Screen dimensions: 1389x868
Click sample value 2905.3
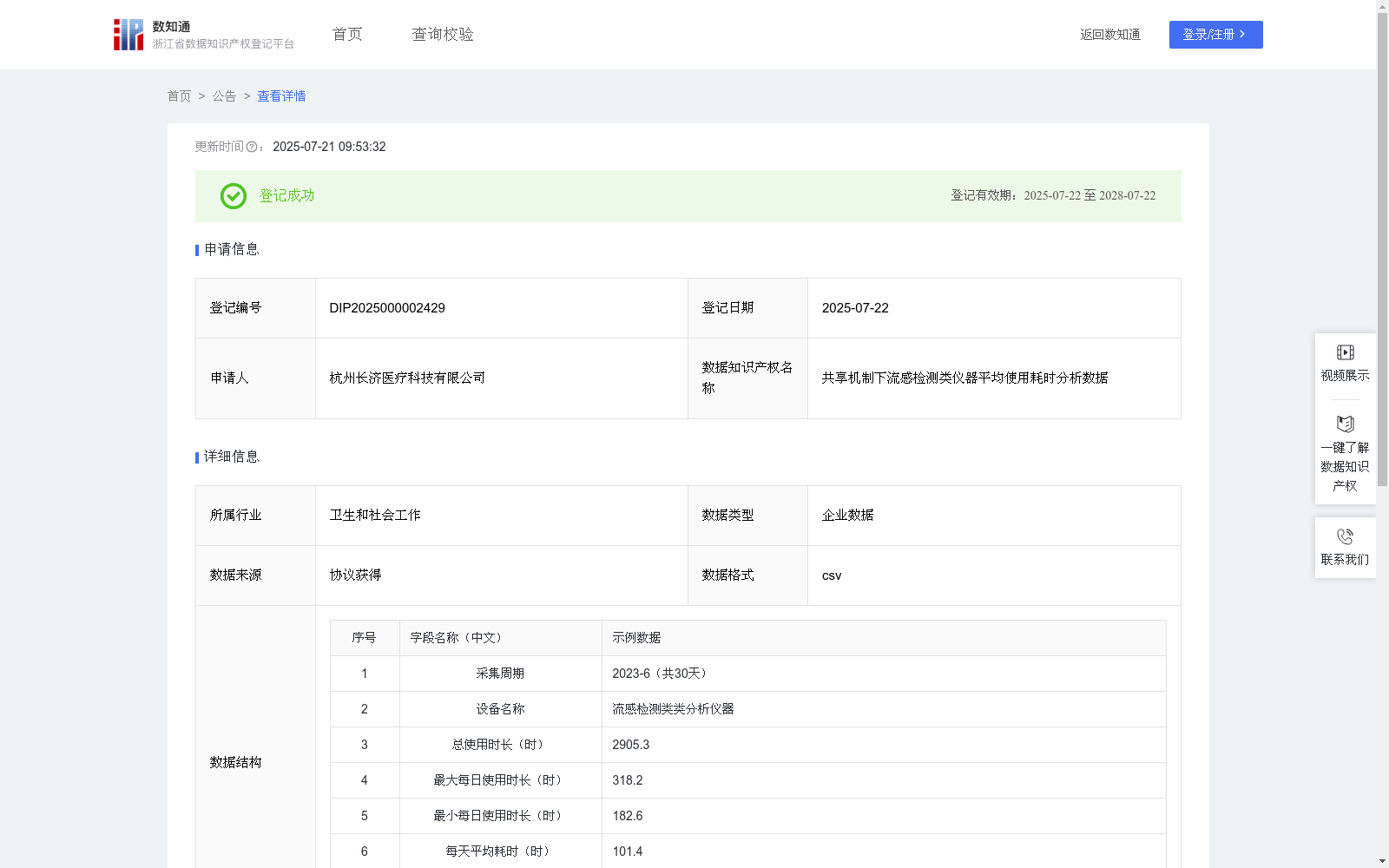tap(630, 745)
